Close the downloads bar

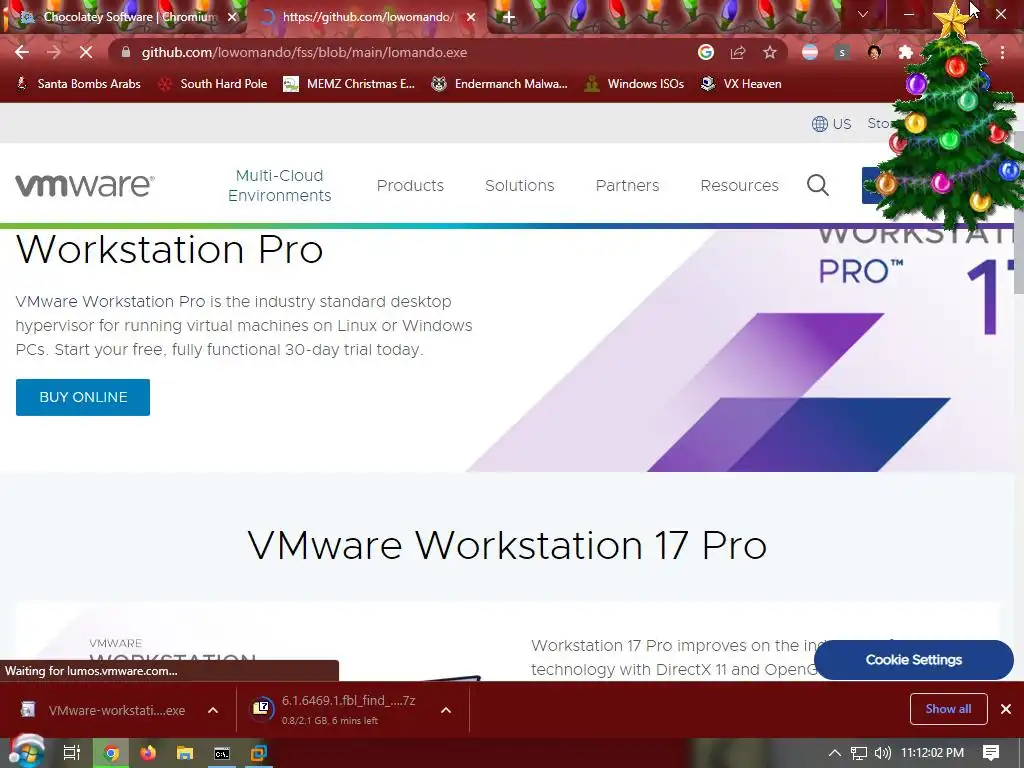1006,709
